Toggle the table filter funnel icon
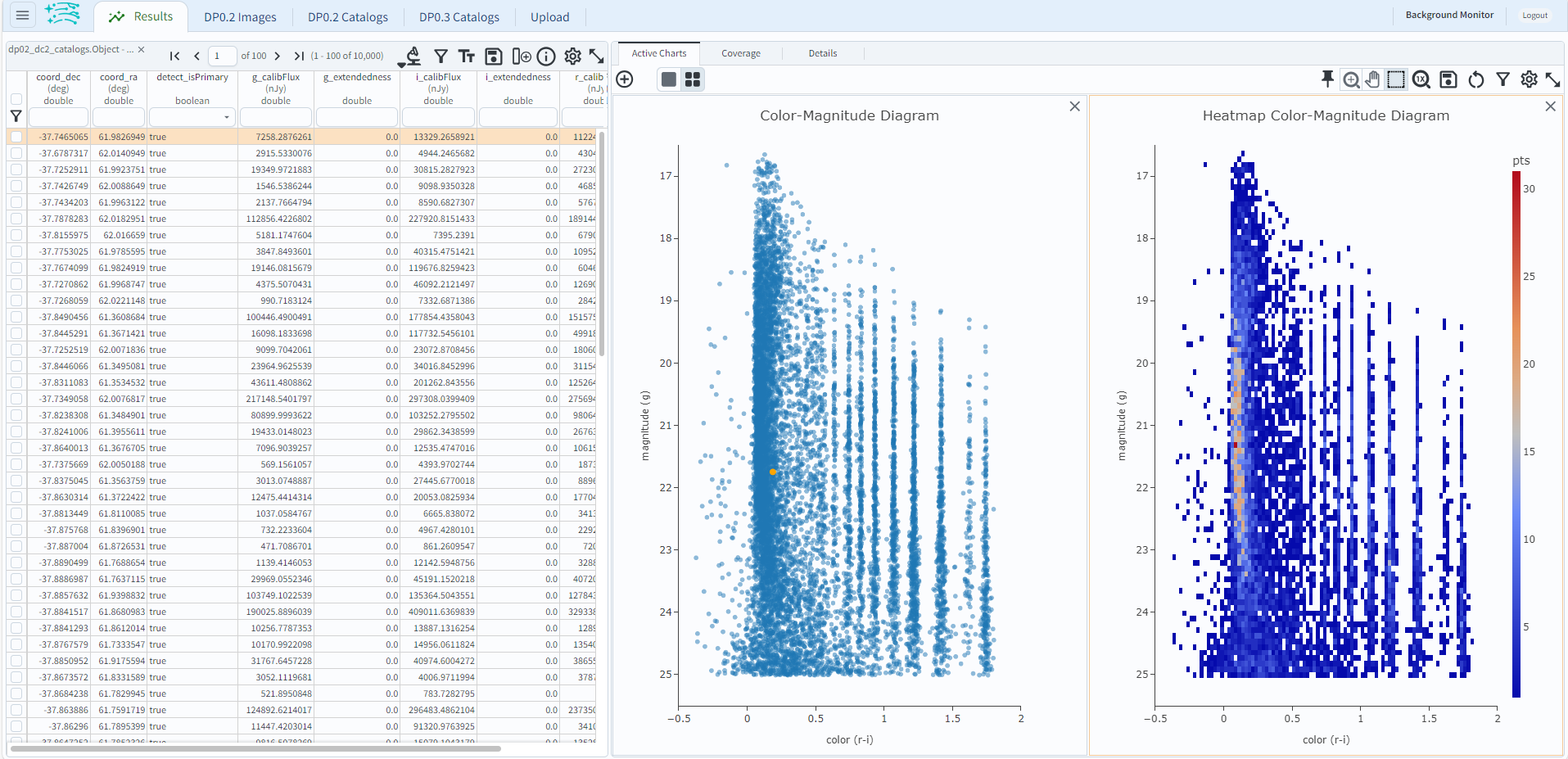The height and width of the screenshot is (759, 1568). click(441, 56)
